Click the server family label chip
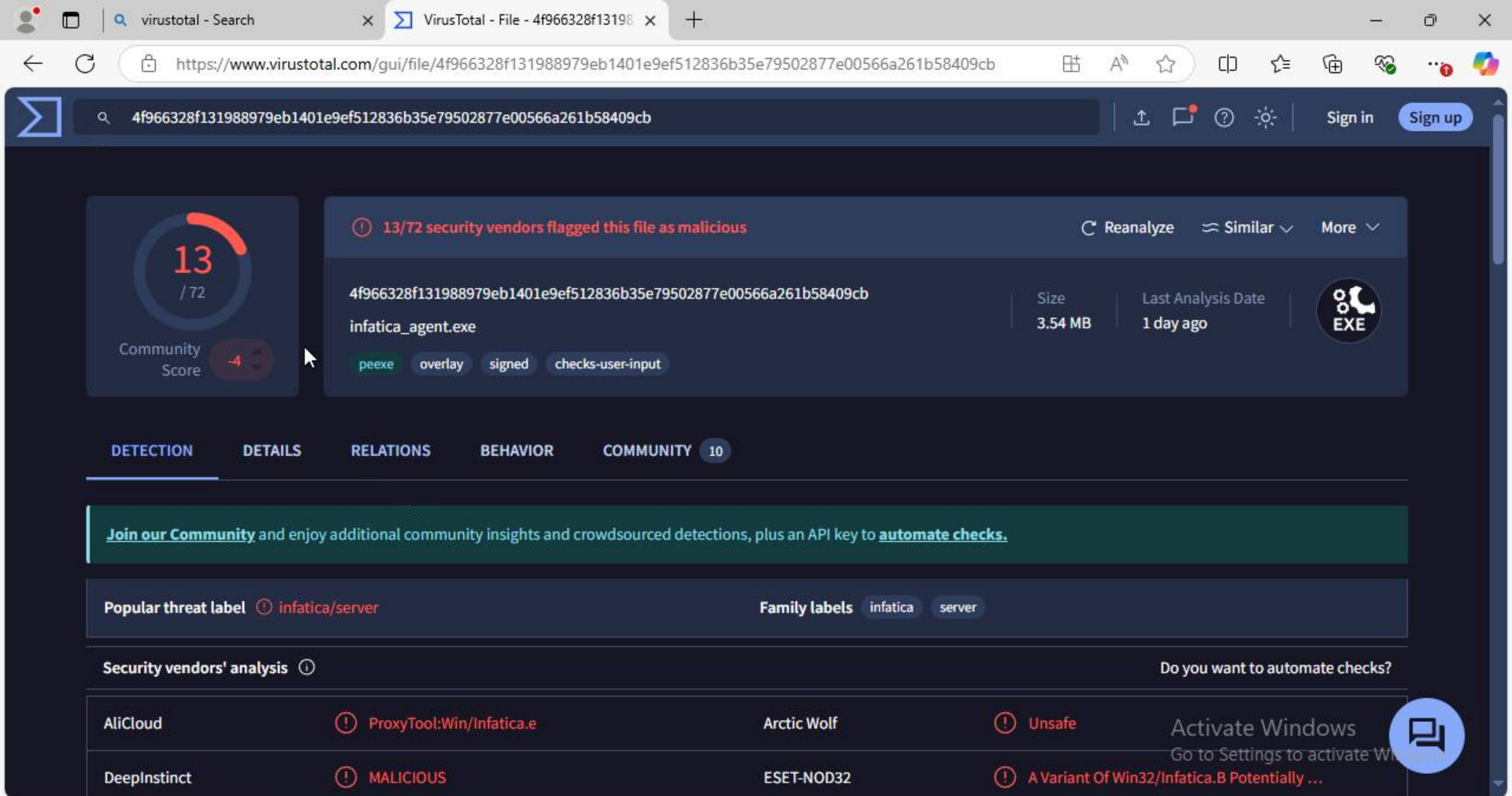1512x796 pixels. click(x=958, y=607)
